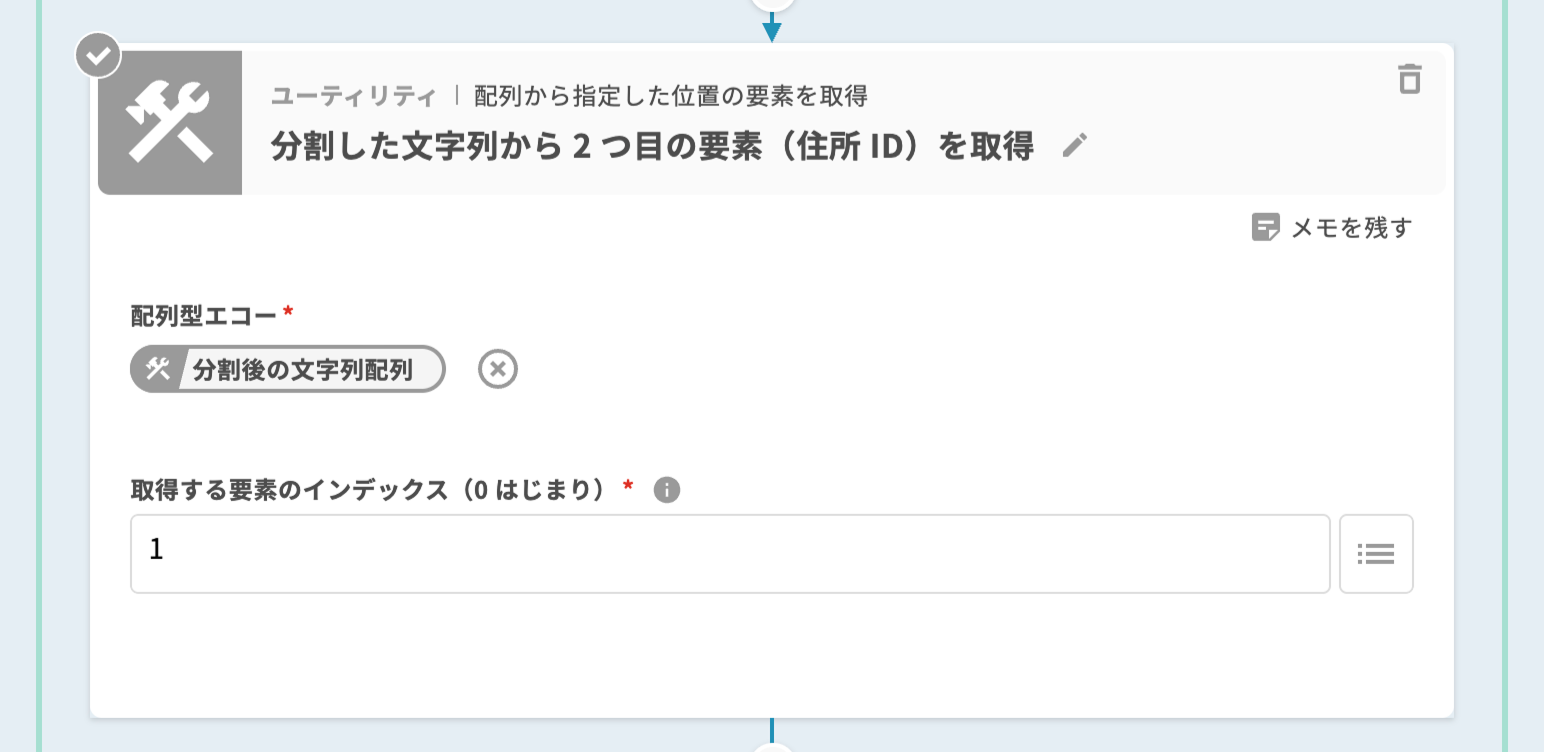The image size is (1544, 752).
Task: Click the step title 分割した文字列から 2 つ目の要素
Action: click(x=652, y=147)
